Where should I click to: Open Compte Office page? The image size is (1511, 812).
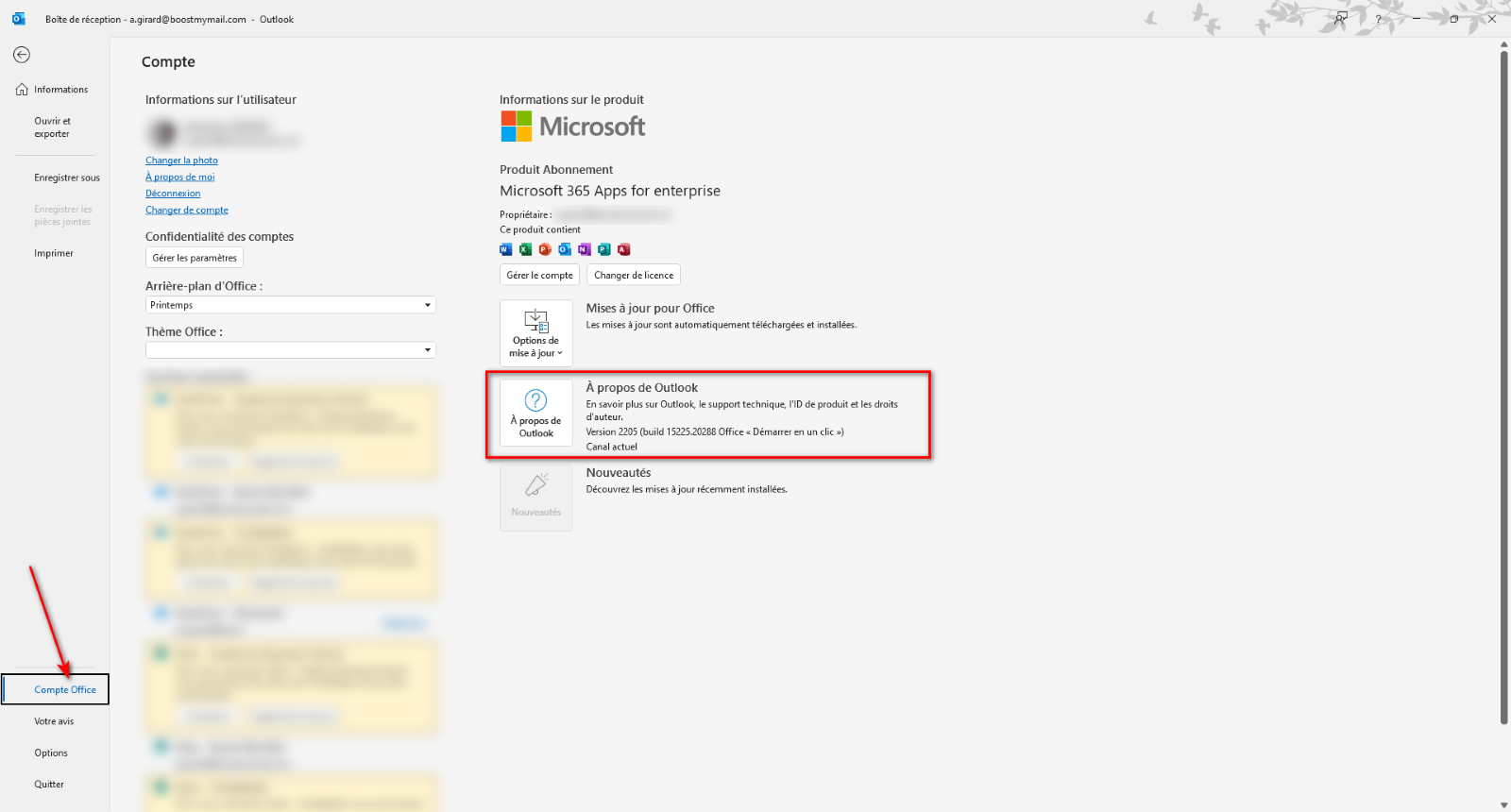[56, 689]
